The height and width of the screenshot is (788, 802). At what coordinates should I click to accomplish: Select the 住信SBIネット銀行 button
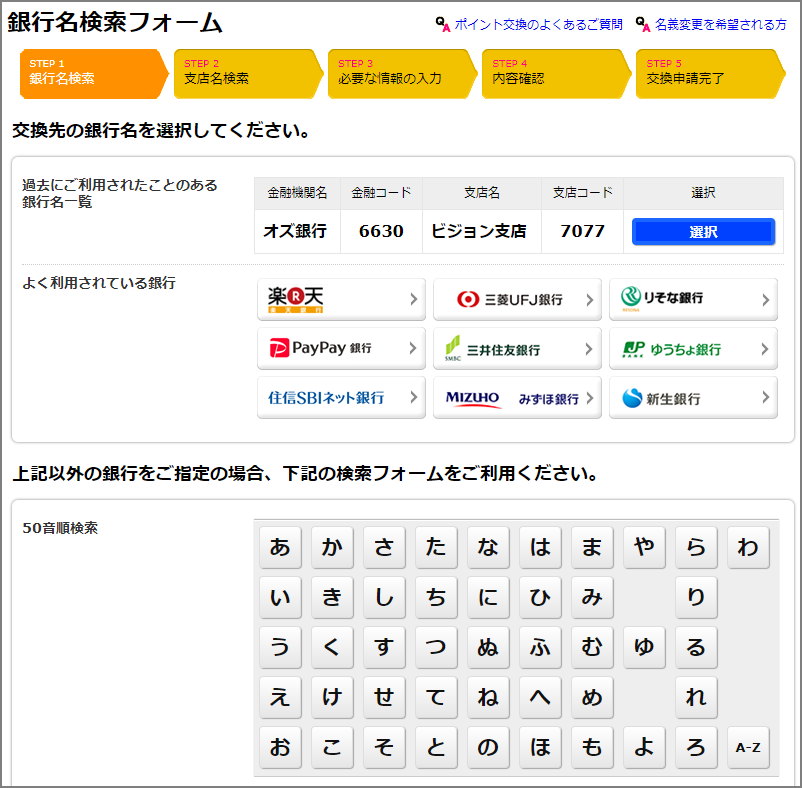[x=341, y=397]
